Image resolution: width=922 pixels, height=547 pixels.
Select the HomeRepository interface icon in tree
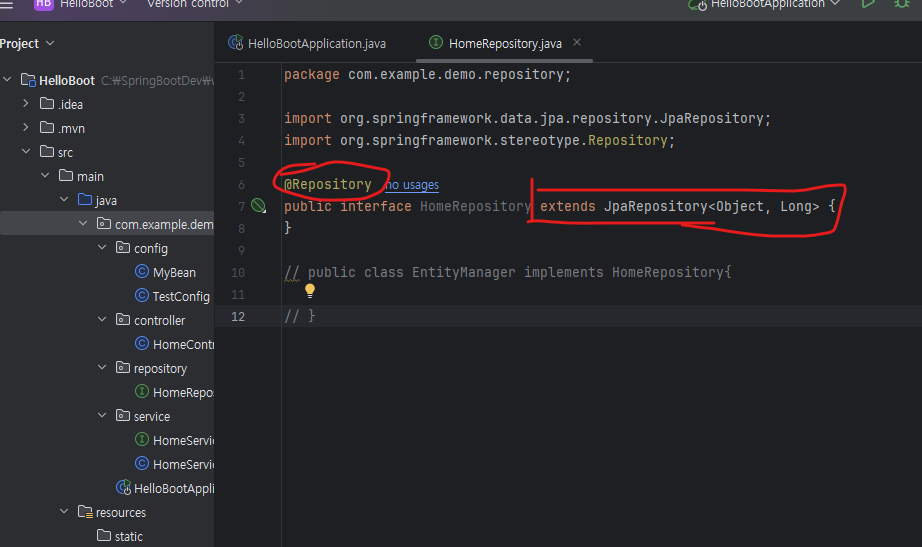(142, 392)
